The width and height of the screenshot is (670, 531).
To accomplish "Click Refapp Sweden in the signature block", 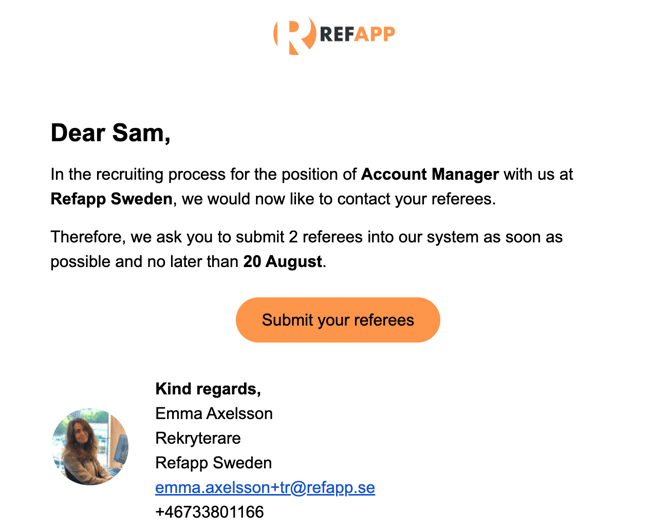I will click(x=213, y=463).
